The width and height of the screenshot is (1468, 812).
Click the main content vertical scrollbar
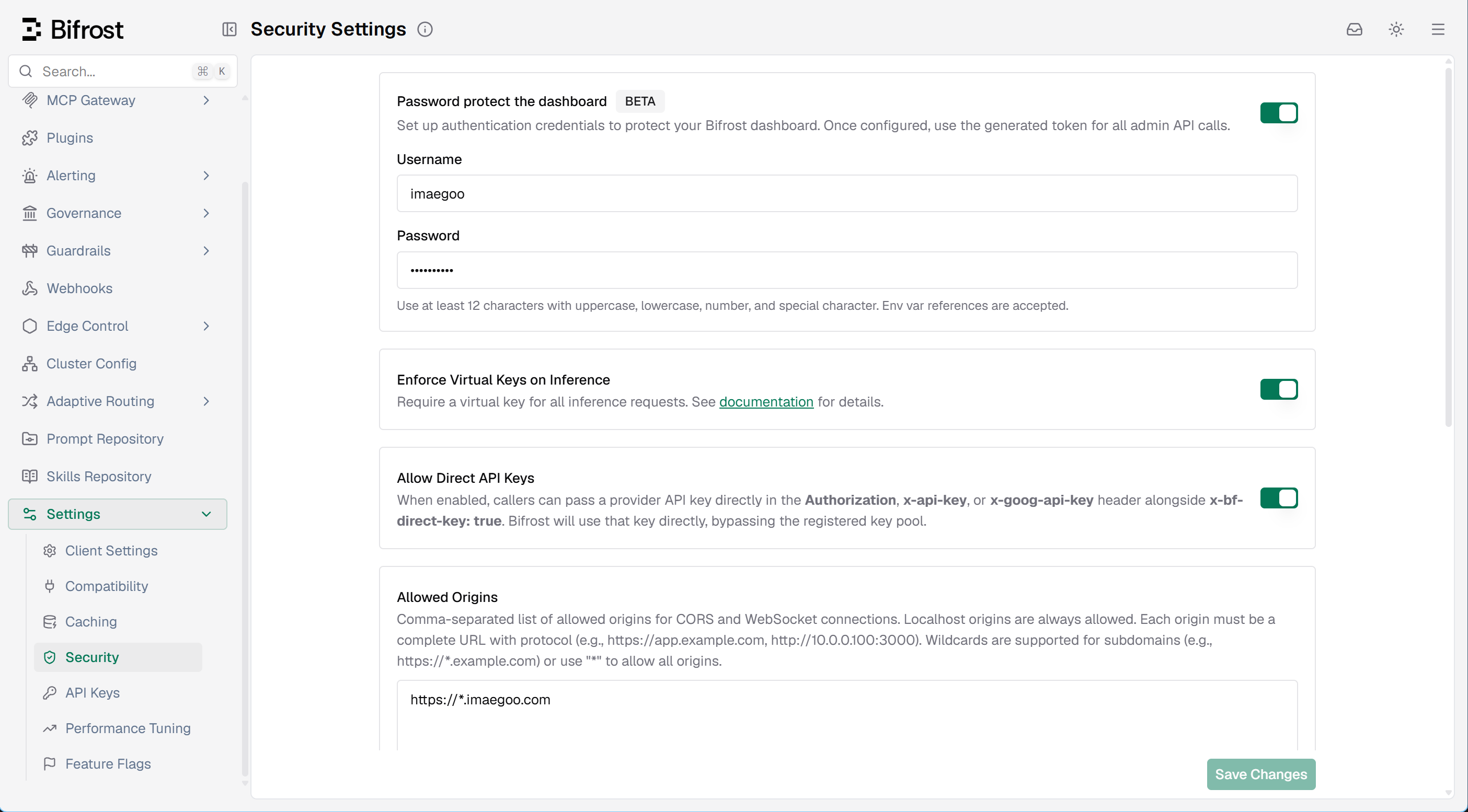[1448, 248]
